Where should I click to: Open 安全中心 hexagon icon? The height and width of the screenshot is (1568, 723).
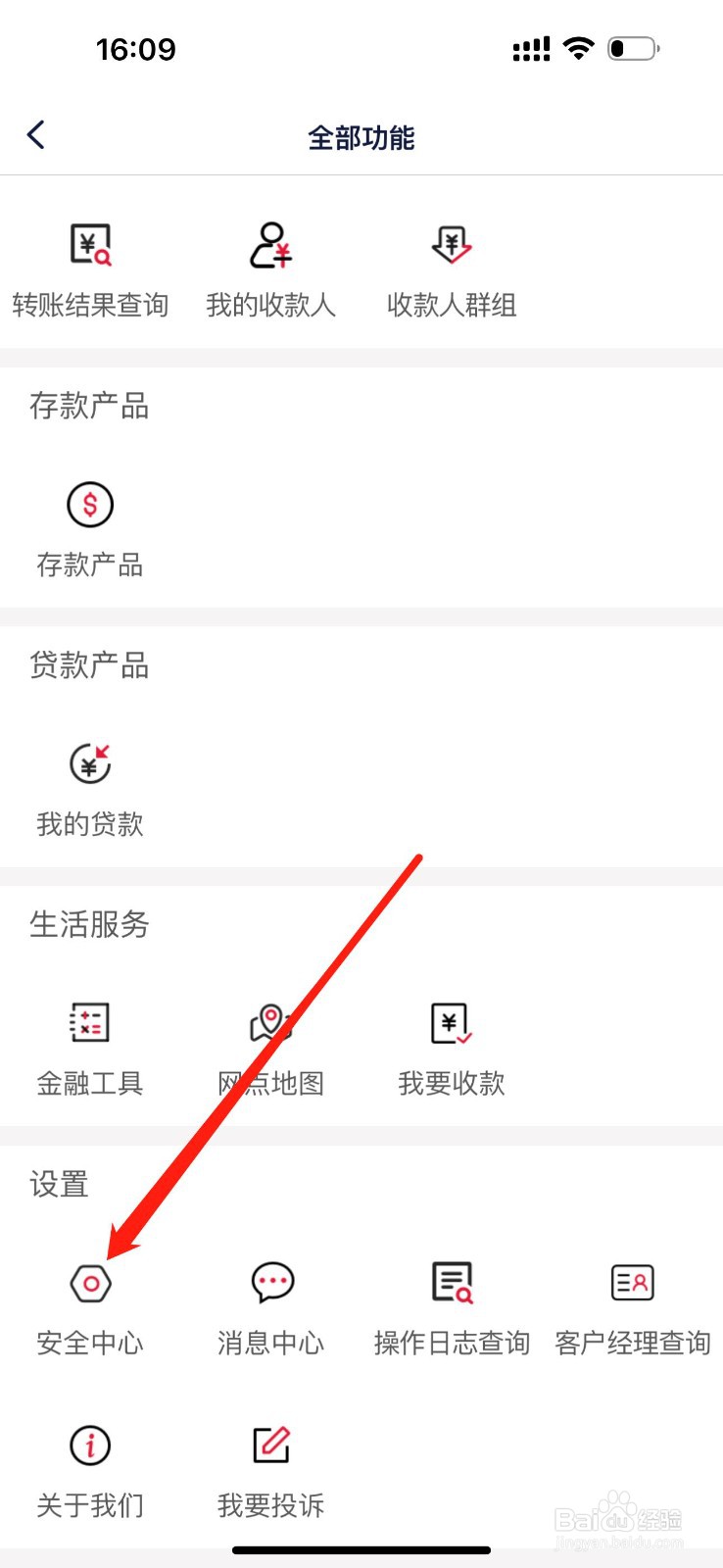tap(90, 1283)
